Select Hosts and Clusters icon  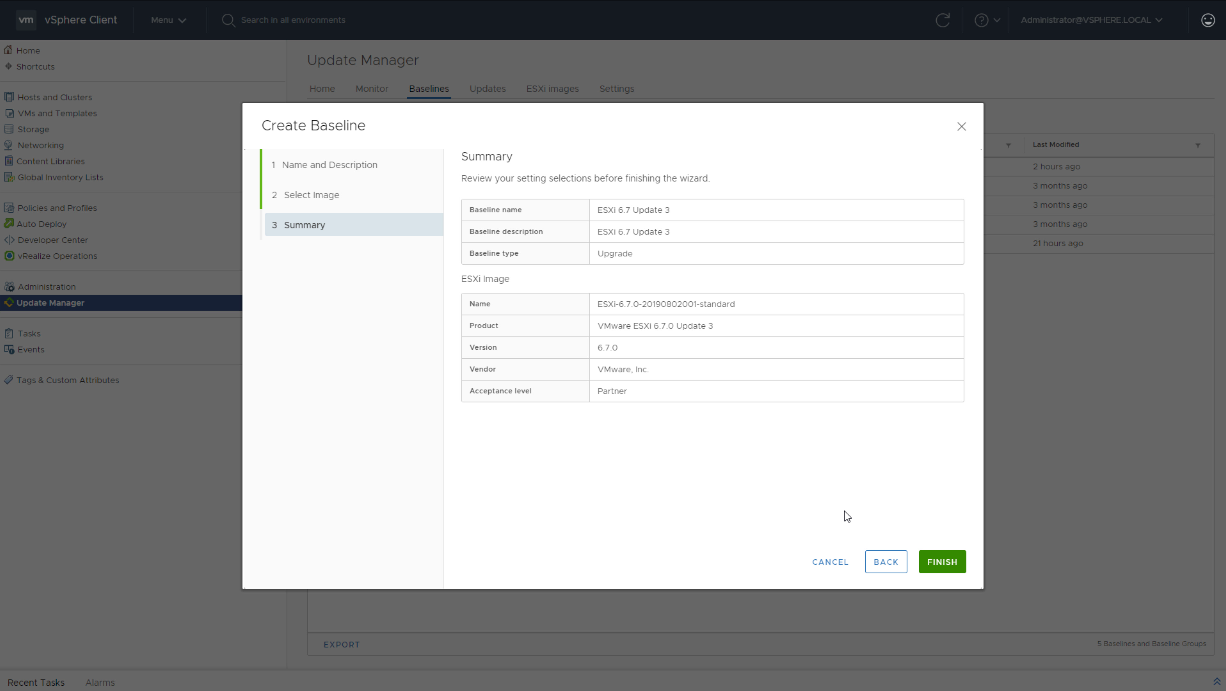point(9,97)
